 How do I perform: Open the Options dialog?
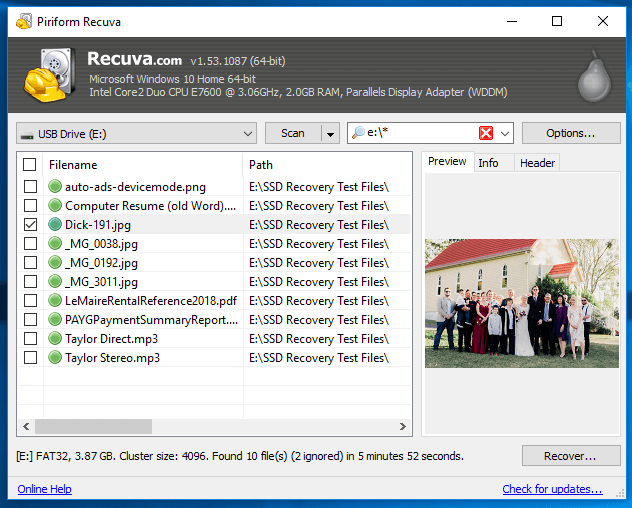(x=571, y=133)
